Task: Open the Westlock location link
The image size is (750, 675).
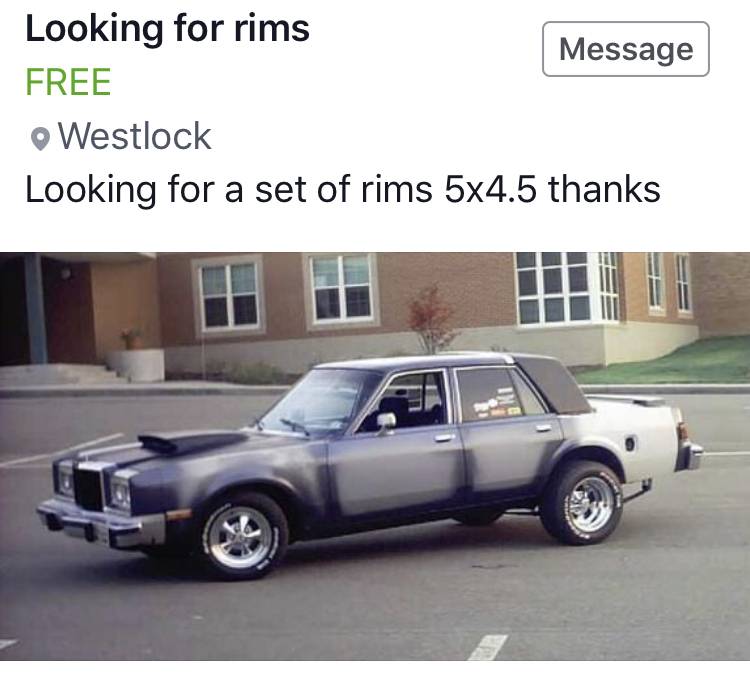Action: pyautogui.click(x=134, y=136)
